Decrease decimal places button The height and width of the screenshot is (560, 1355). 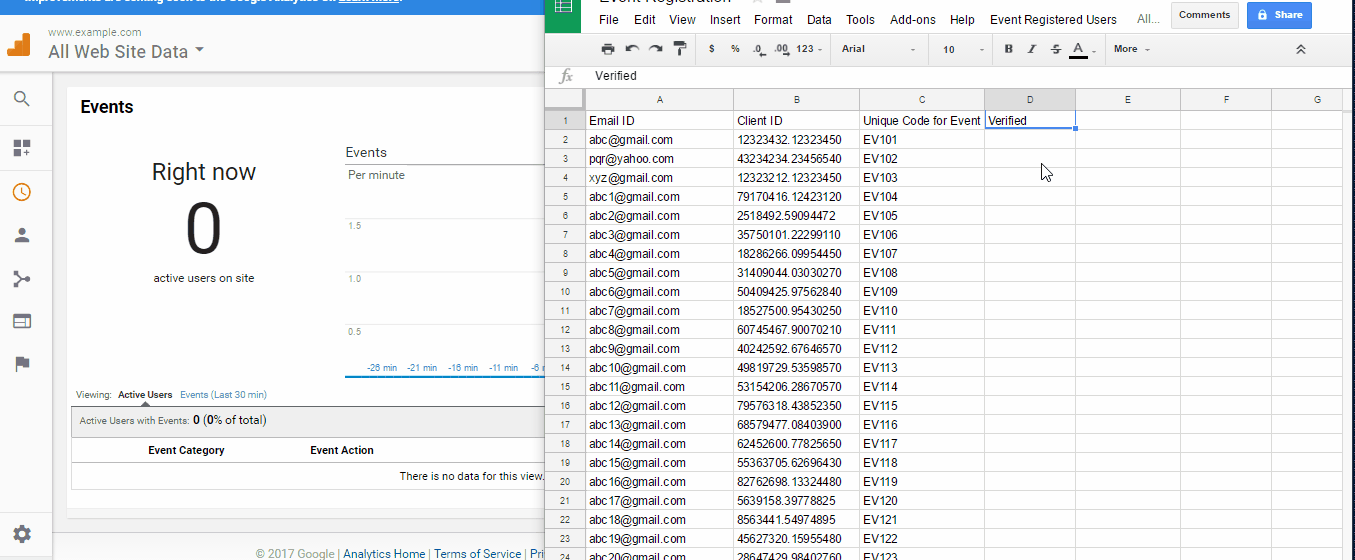(759, 49)
